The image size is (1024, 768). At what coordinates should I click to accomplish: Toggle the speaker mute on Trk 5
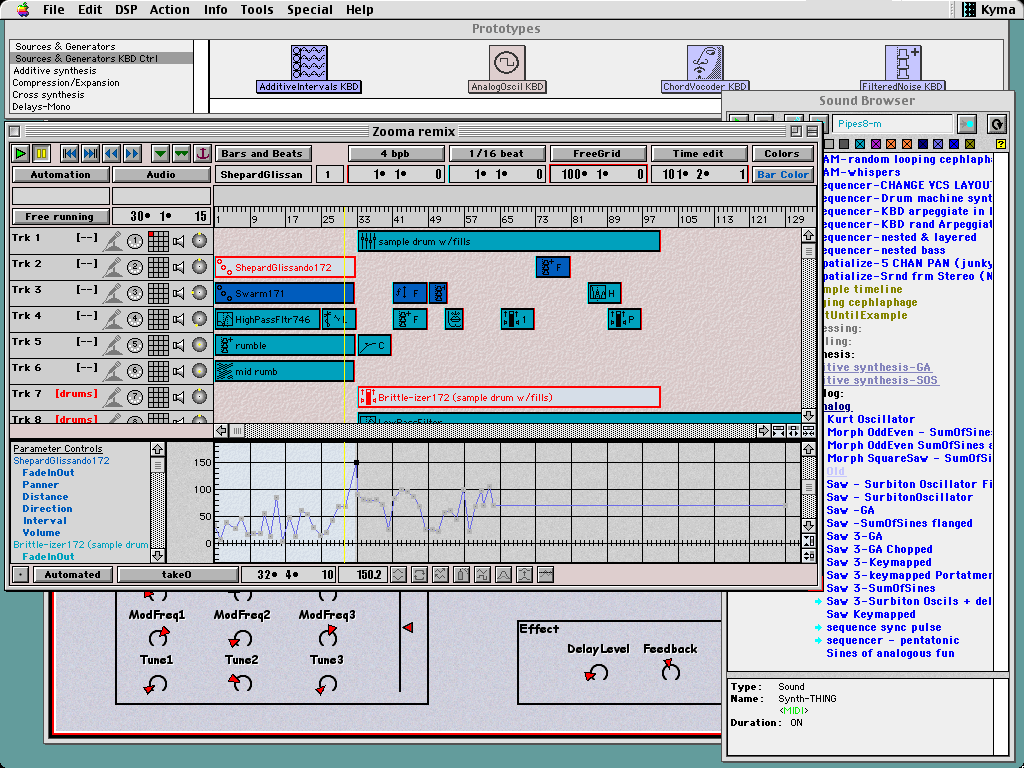click(x=178, y=345)
